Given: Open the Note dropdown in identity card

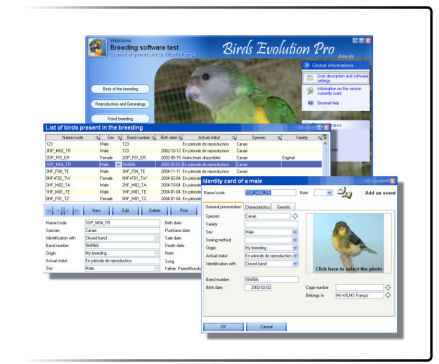Looking at the screenshot, I should tap(329, 193).
